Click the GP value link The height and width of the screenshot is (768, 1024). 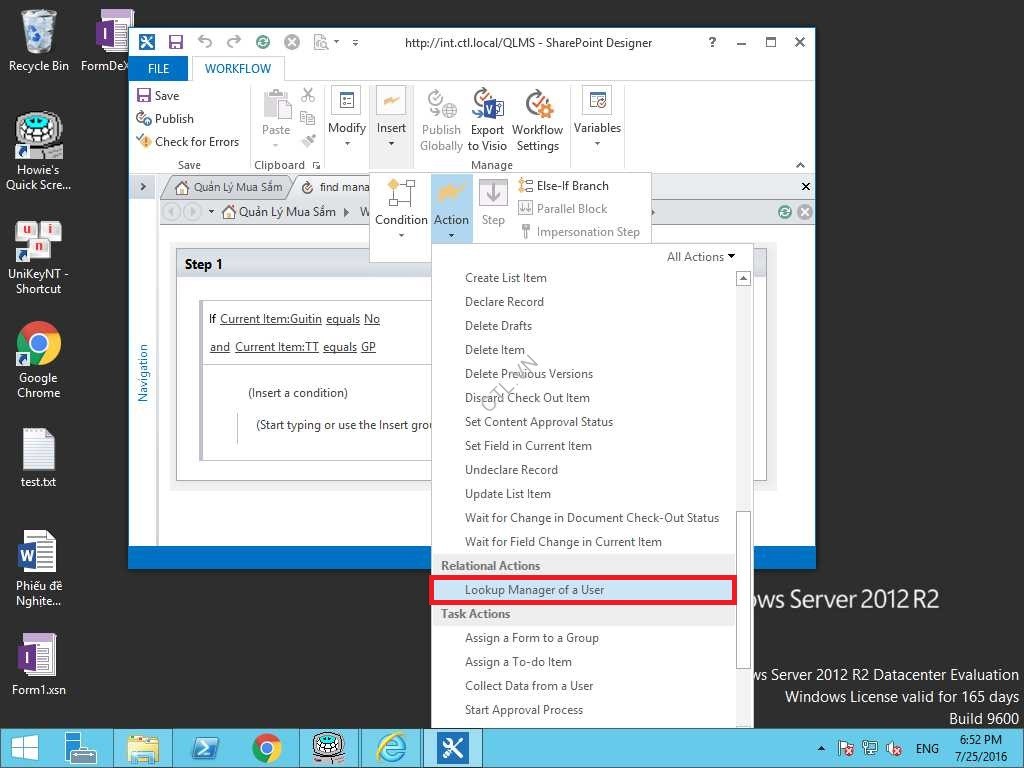(368, 347)
